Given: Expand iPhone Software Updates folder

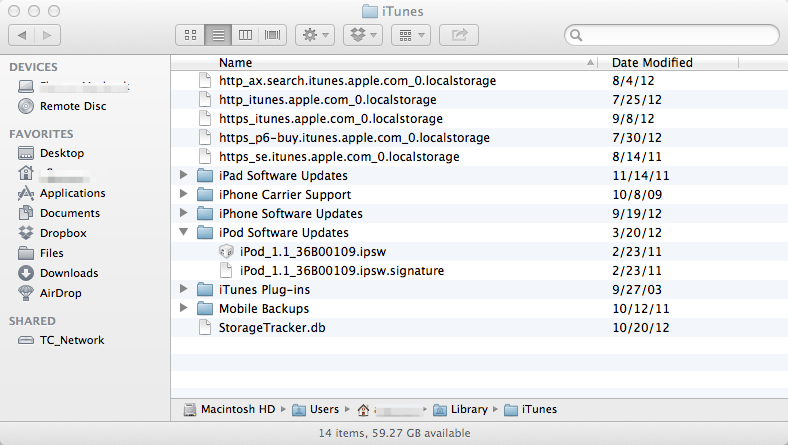Looking at the screenshot, I should click(184, 213).
